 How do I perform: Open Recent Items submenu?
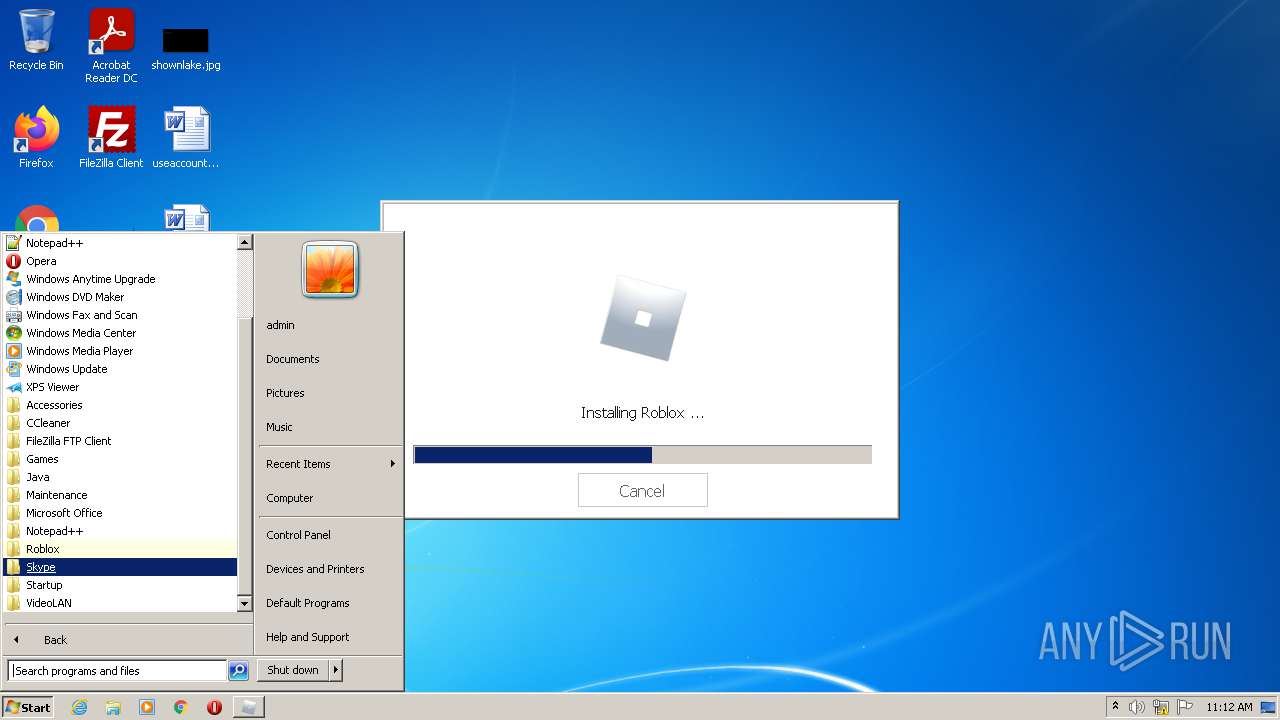(330, 464)
